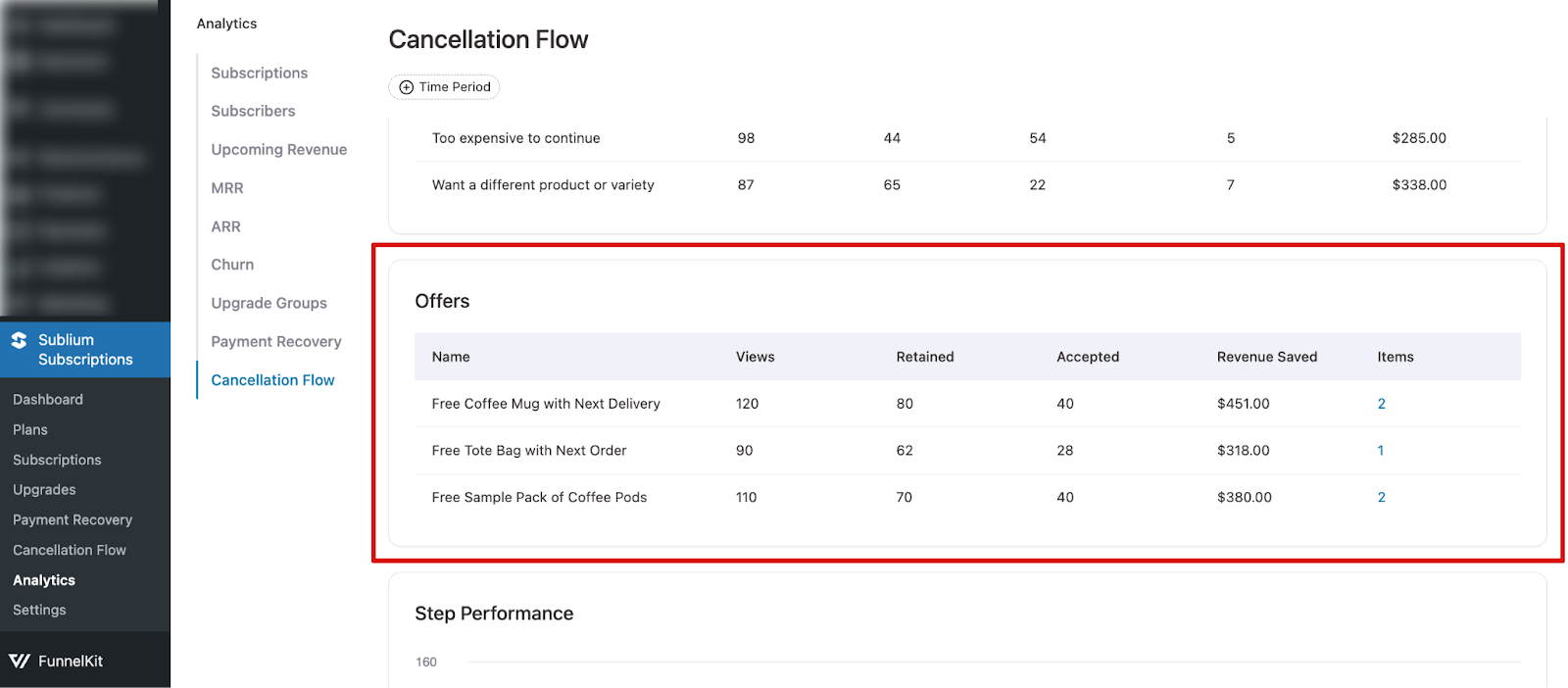1568x688 pixels.
Task: Open Analytics in the dark sidebar
Action: click(x=44, y=581)
